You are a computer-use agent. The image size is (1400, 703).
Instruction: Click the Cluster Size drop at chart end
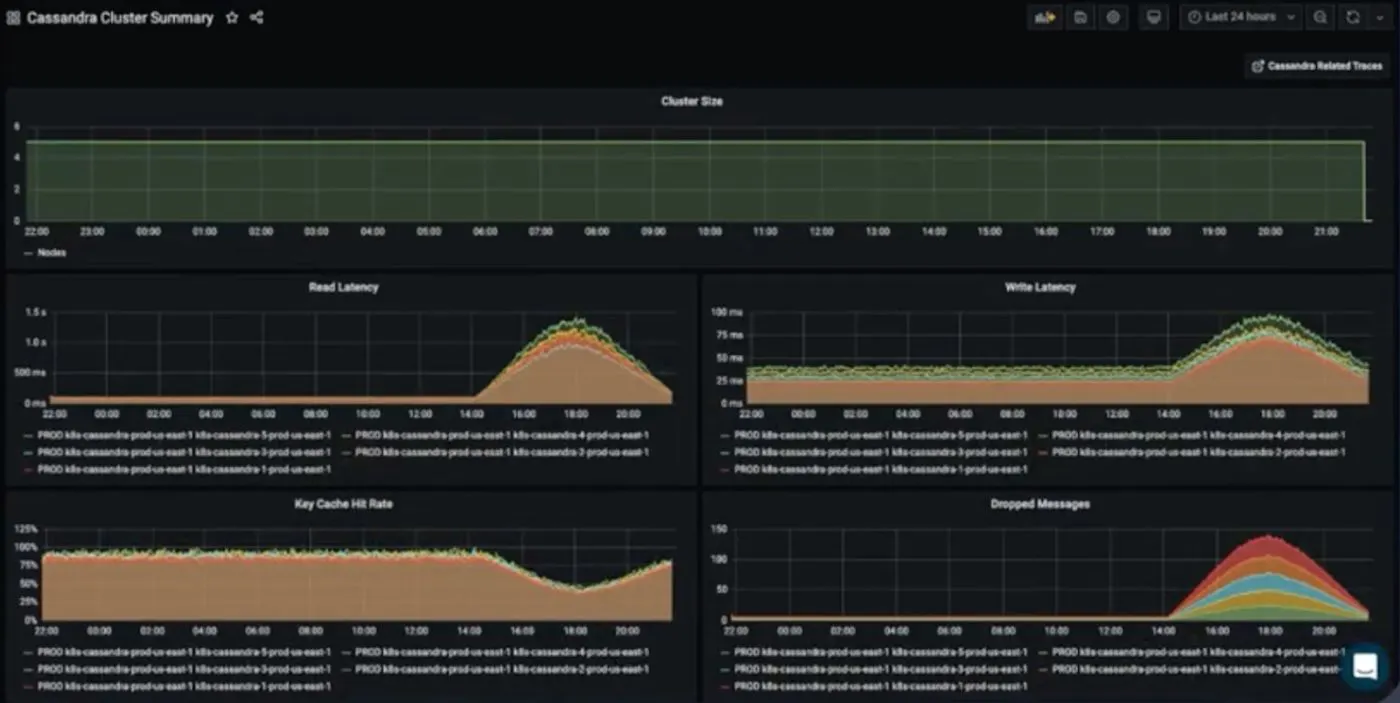pos(1364,180)
